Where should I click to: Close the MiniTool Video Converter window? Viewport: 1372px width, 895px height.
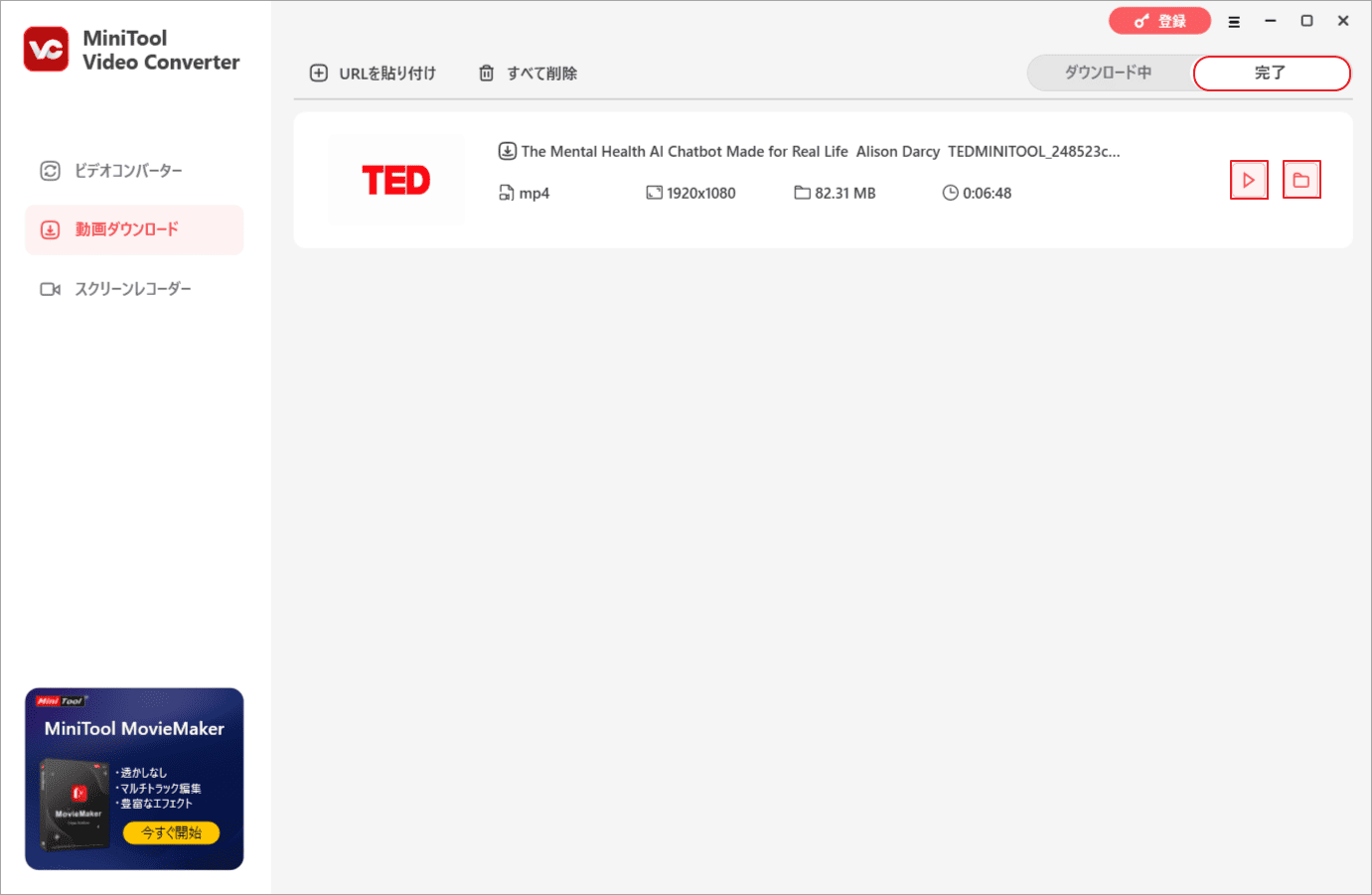coord(1343,21)
